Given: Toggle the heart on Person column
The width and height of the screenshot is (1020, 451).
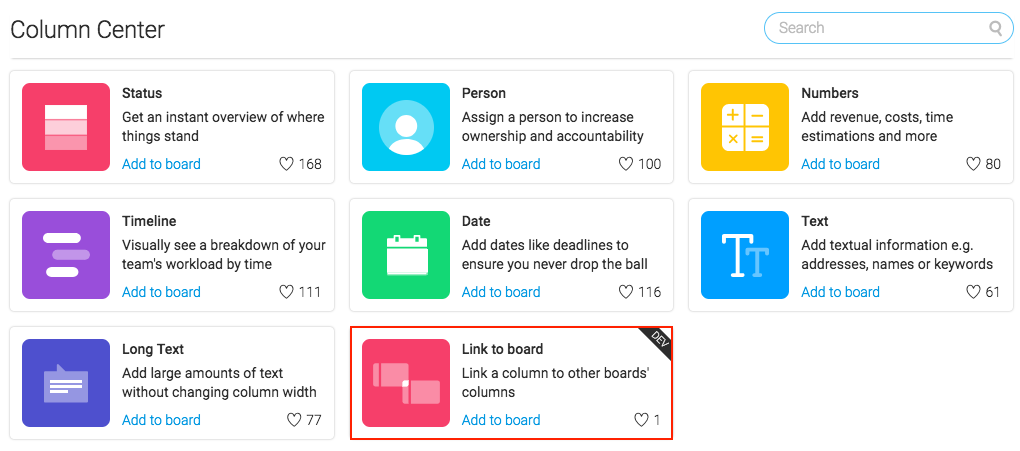Looking at the screenshot, I should click(x=626, y=164).
